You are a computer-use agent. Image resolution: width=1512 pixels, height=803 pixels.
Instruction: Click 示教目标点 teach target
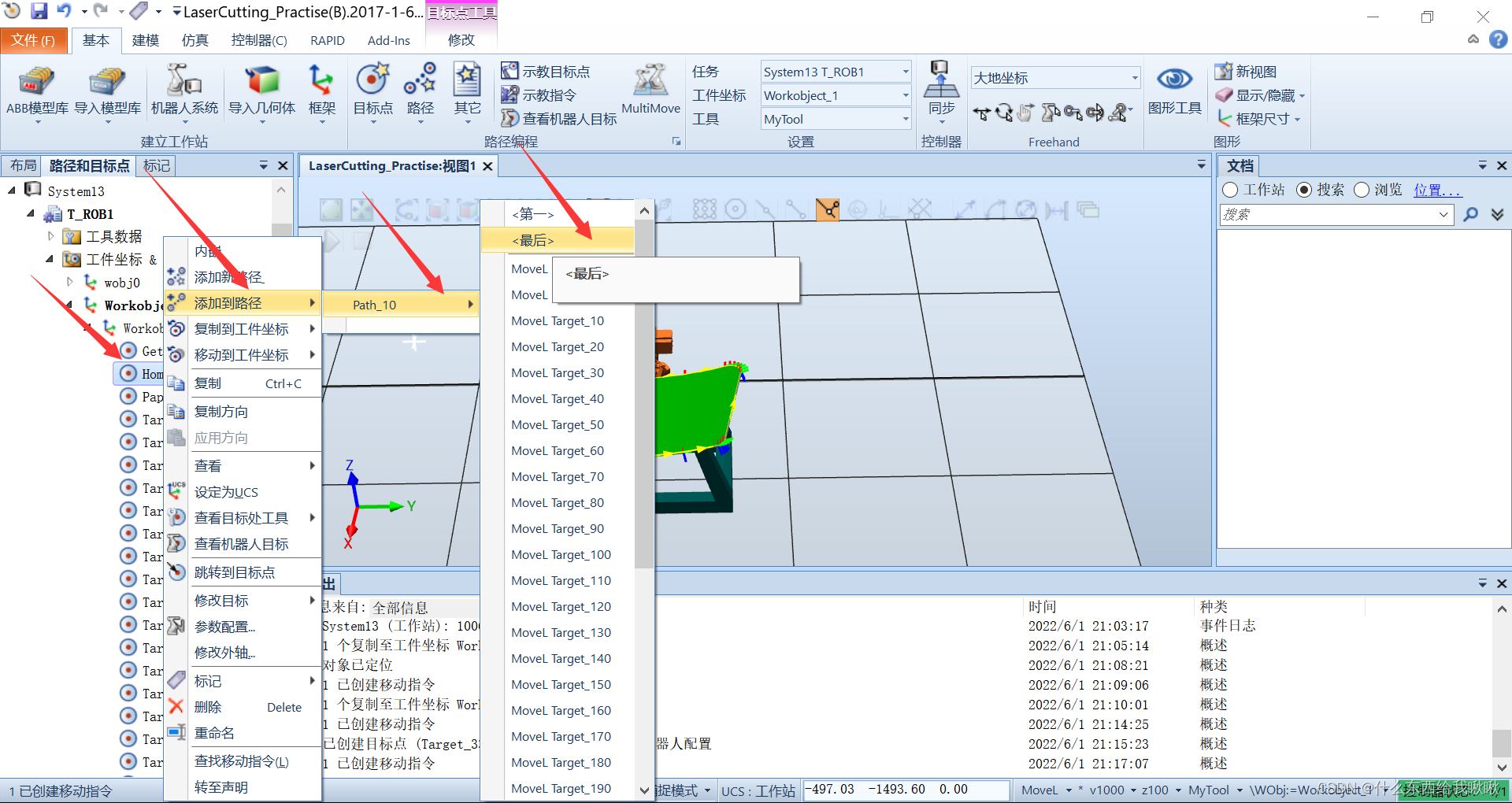coord(546,72)
